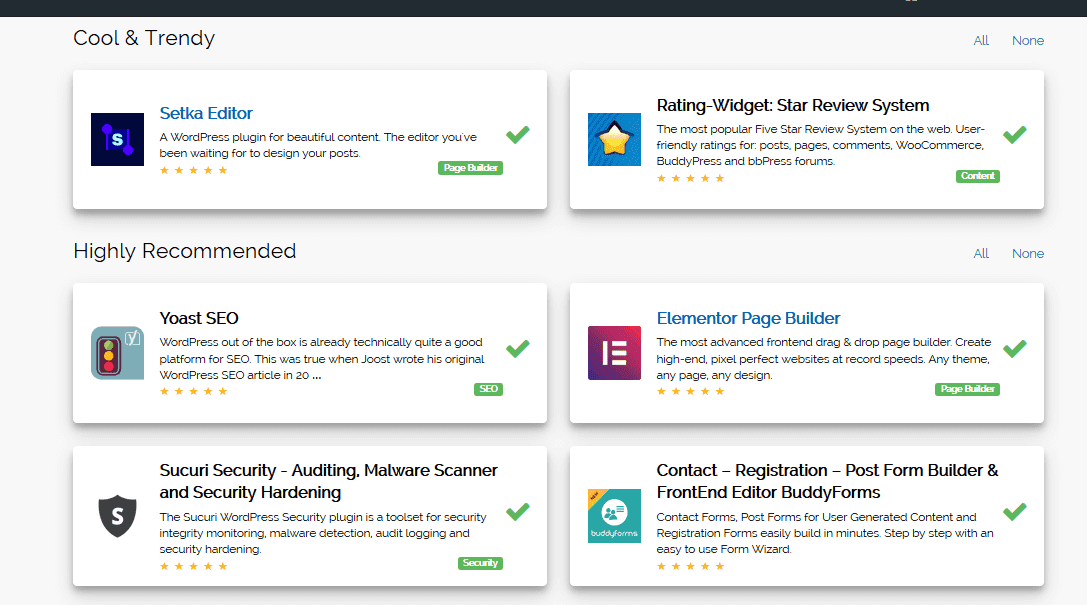The width and height of the screenshot is (1087, 605).
Task: Deselect the BuddyForms checkmark
Action: pyautogui.click(x=1015, y=511)
